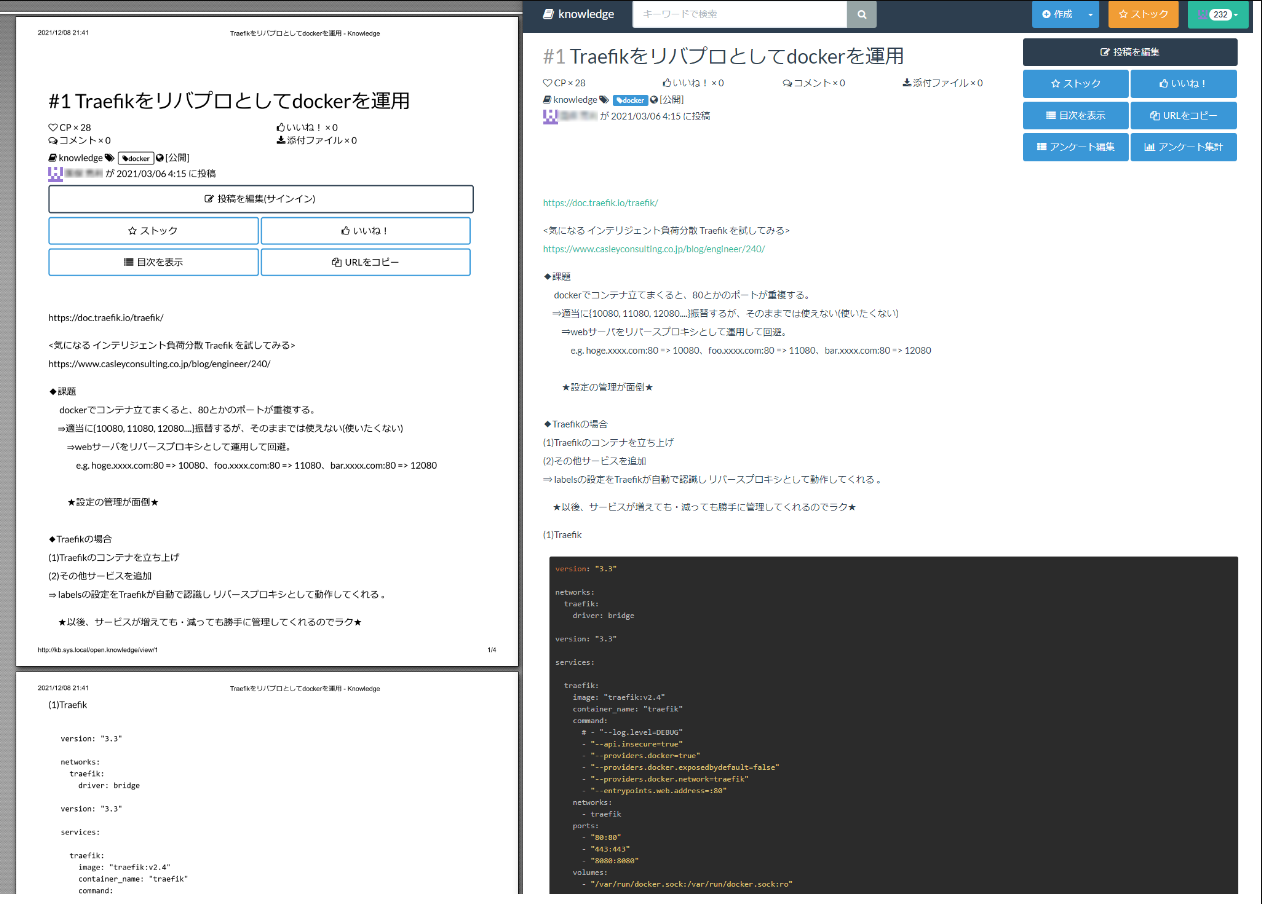Open the orange ストック navbar item
Viewport: 1262px width, 904px height.
coord(1143,14)
